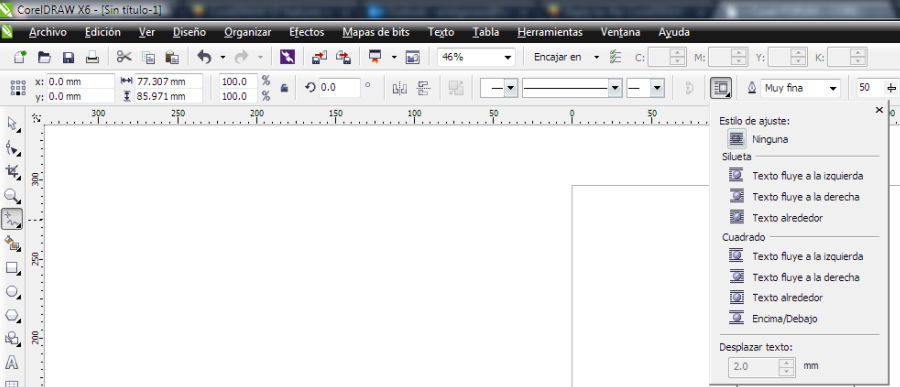
Task: Select the Polygon tool
Action: (13, 315)
